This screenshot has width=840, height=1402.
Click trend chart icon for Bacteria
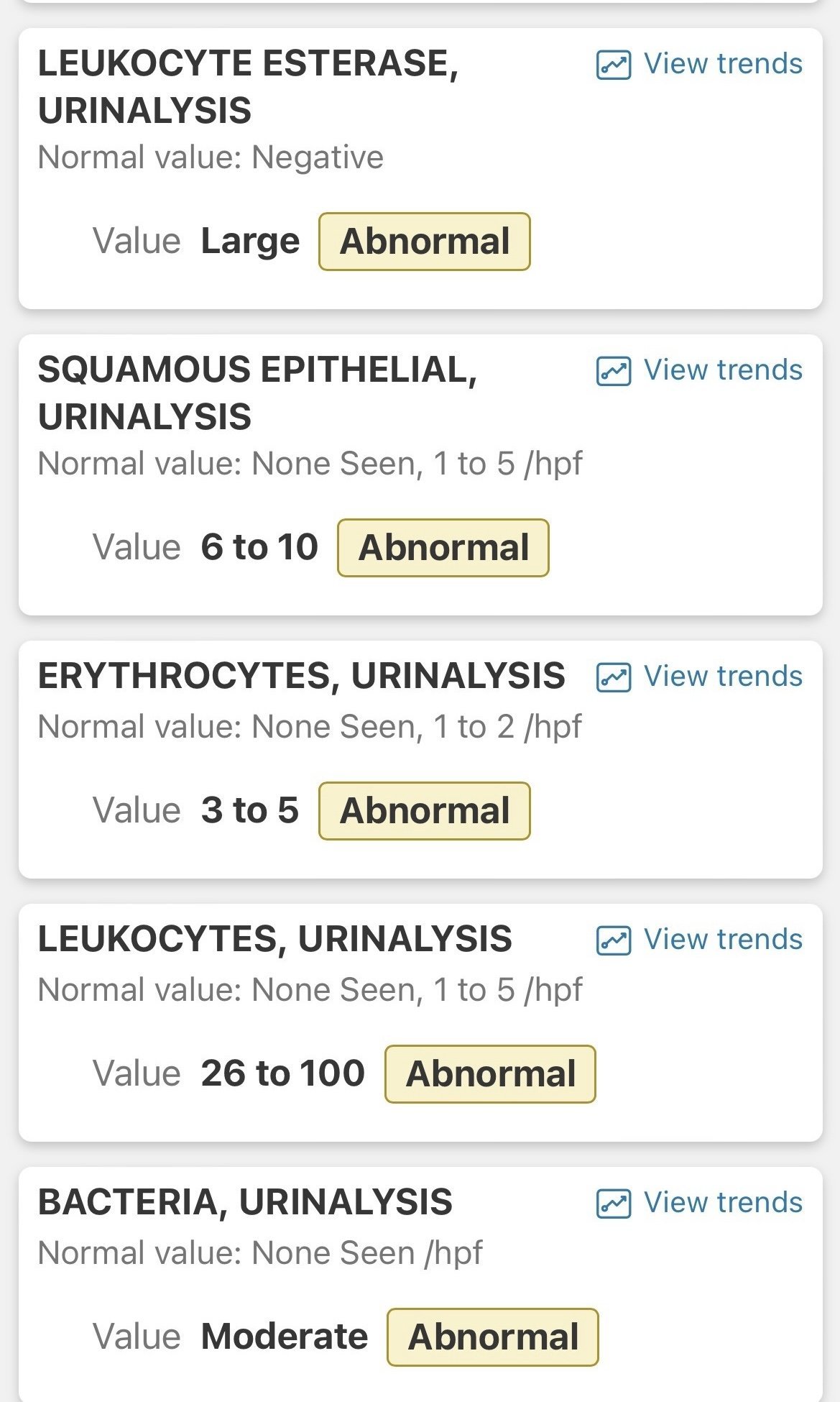click(x=613, y=1204)
